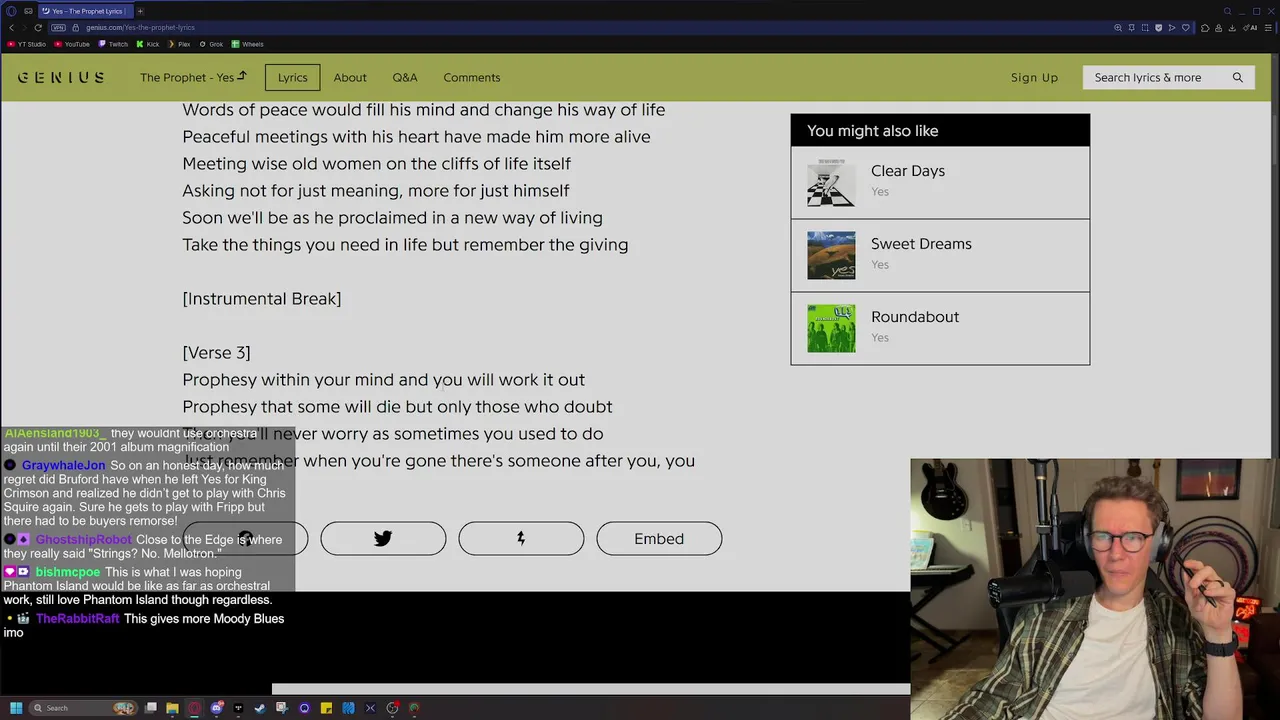Viewport: 1280px width, 720px height.
Task: Open the easy setup sliders icon
Action: (x=1268, y=28)
